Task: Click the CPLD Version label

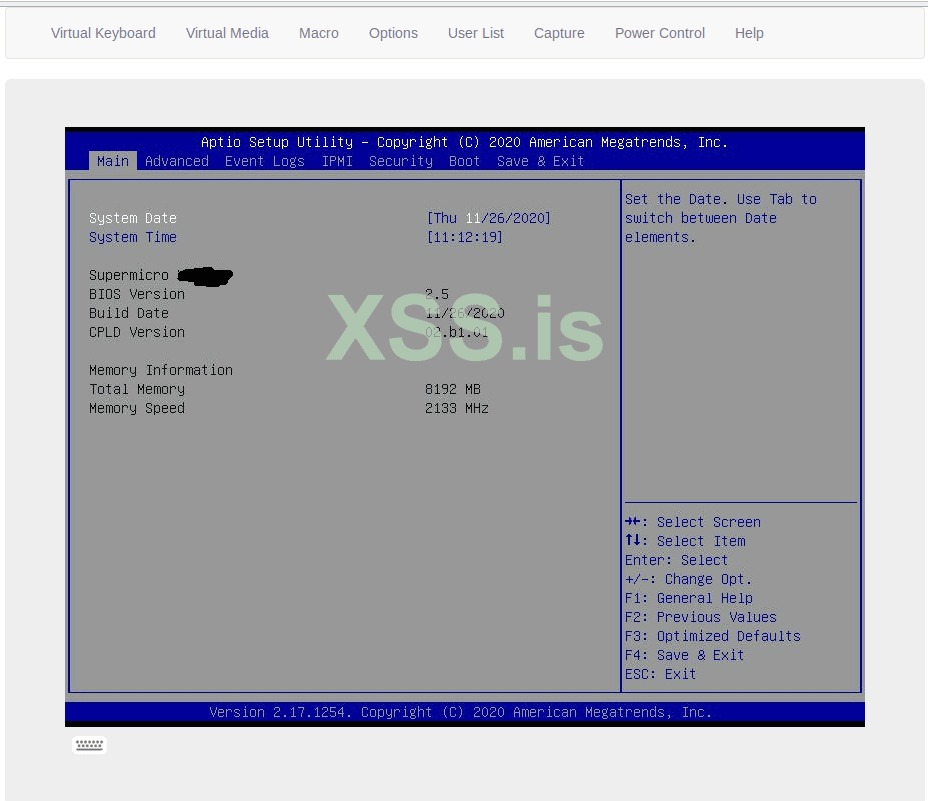Action: [x=137, y=332]
